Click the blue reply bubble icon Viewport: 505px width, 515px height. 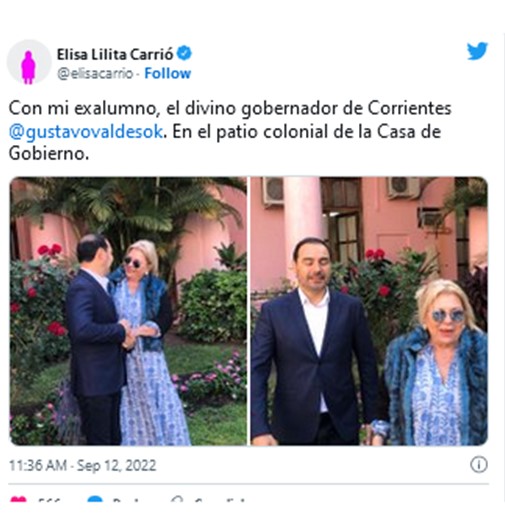[95, 499]
